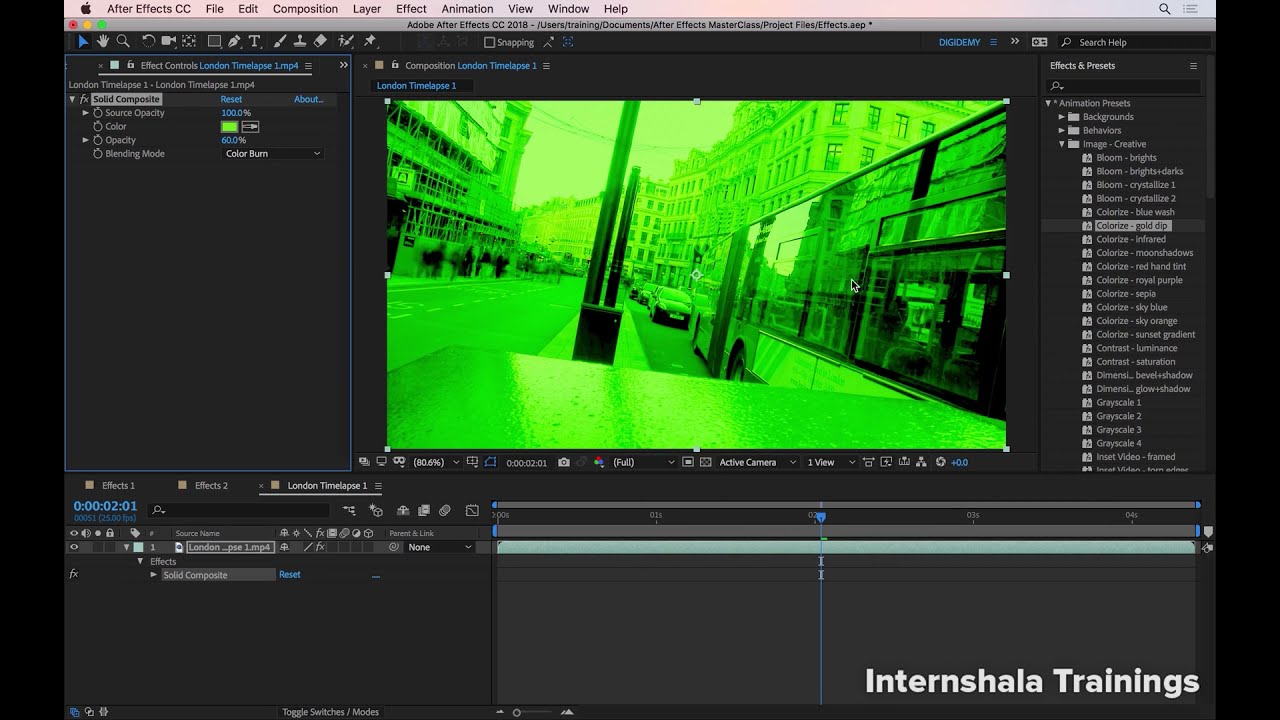The width and height of the screenshot is (1280, 720).
Task: Click Reset in Effect Controls panel
Action: 231,99
